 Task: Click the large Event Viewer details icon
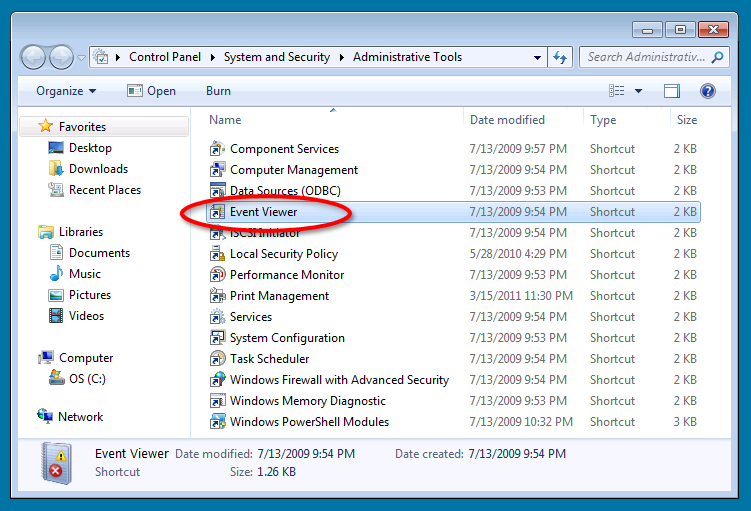(57, 463)
